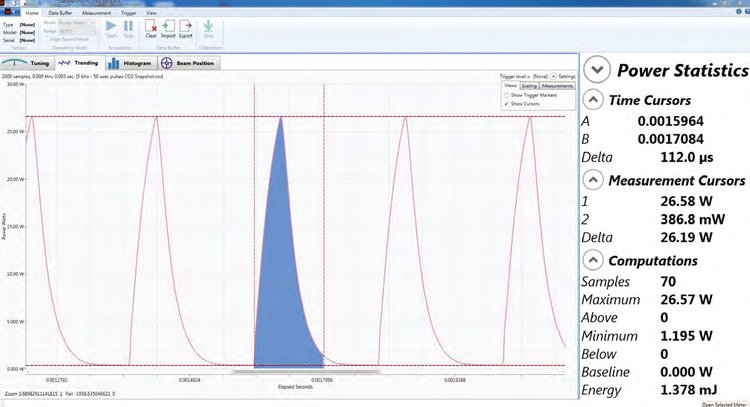Collapse the Measurement Cursors section
The width and height of the screenshot is (750, 407).
[593, 180]
